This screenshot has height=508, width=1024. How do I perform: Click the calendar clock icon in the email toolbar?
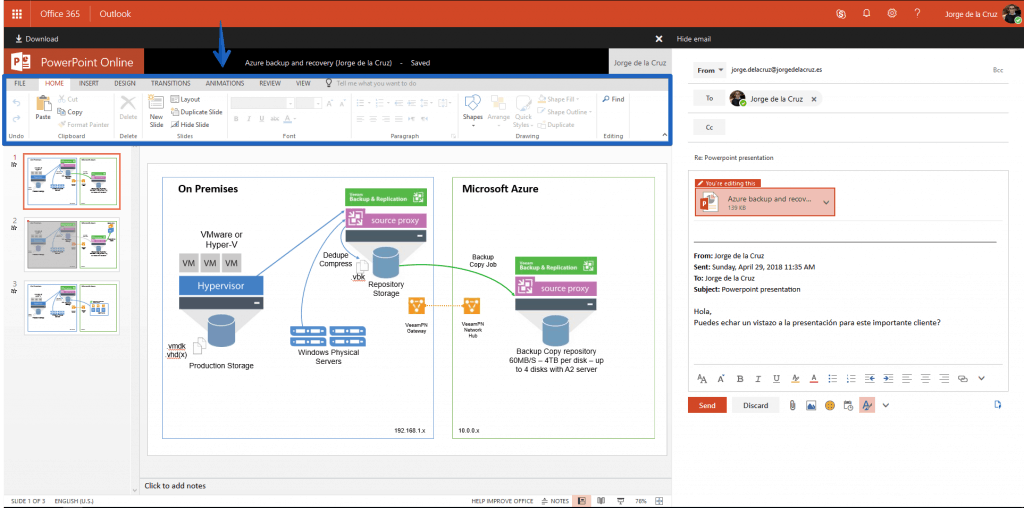(x=848, y=405)
